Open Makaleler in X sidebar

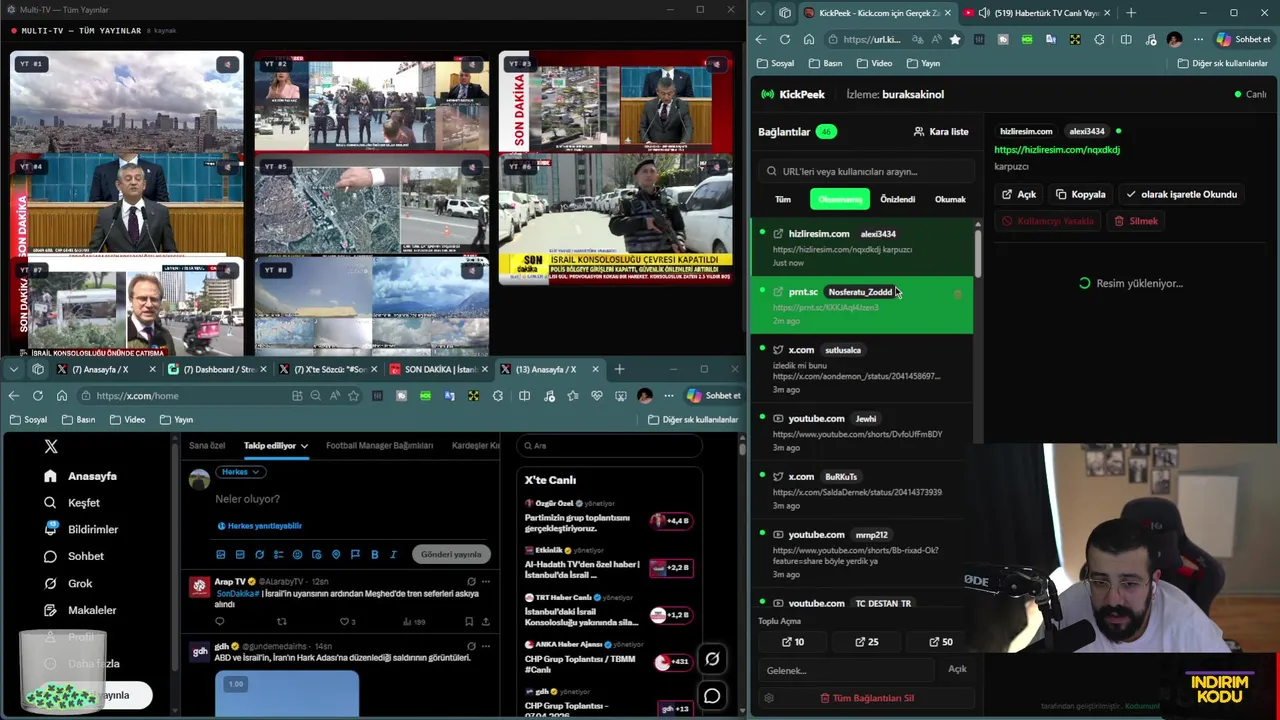pos(80,610)
